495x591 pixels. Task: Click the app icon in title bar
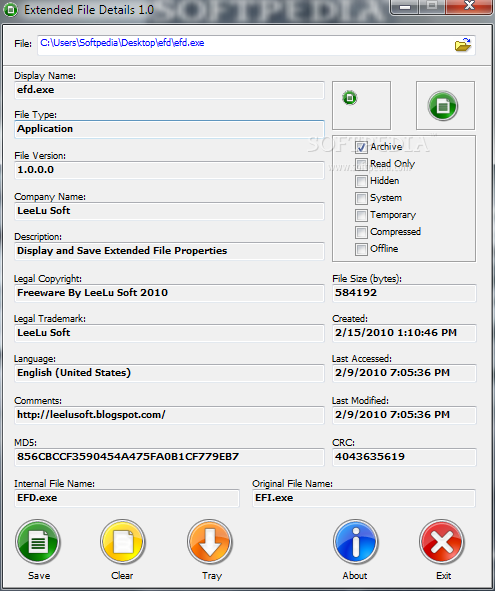tap(10, 10)
